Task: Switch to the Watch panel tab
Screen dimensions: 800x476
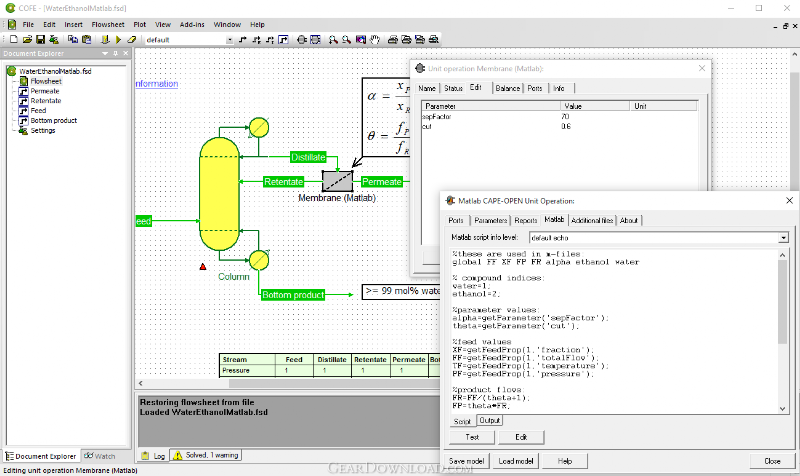Action: pyautogui.click(x=100, y=456)
